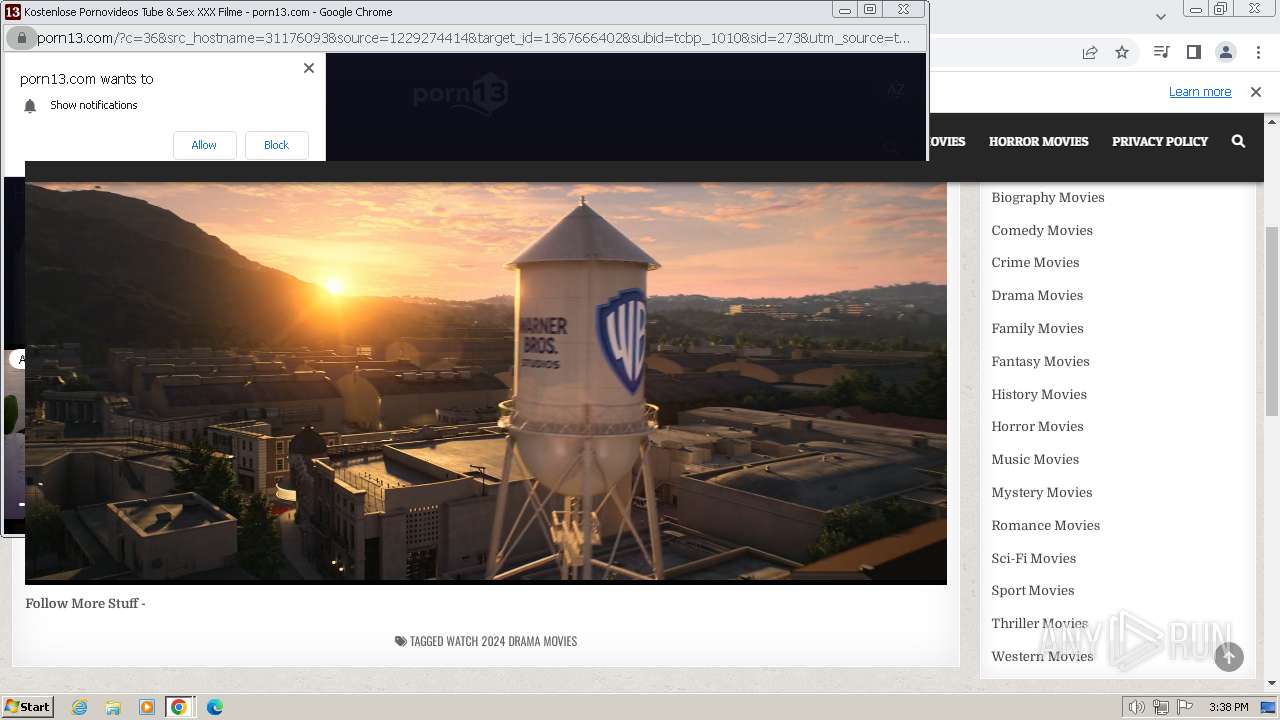Click the lock icon in popup address bar
This screenshot has height=720, width=1280.
[x=21, y=38]
